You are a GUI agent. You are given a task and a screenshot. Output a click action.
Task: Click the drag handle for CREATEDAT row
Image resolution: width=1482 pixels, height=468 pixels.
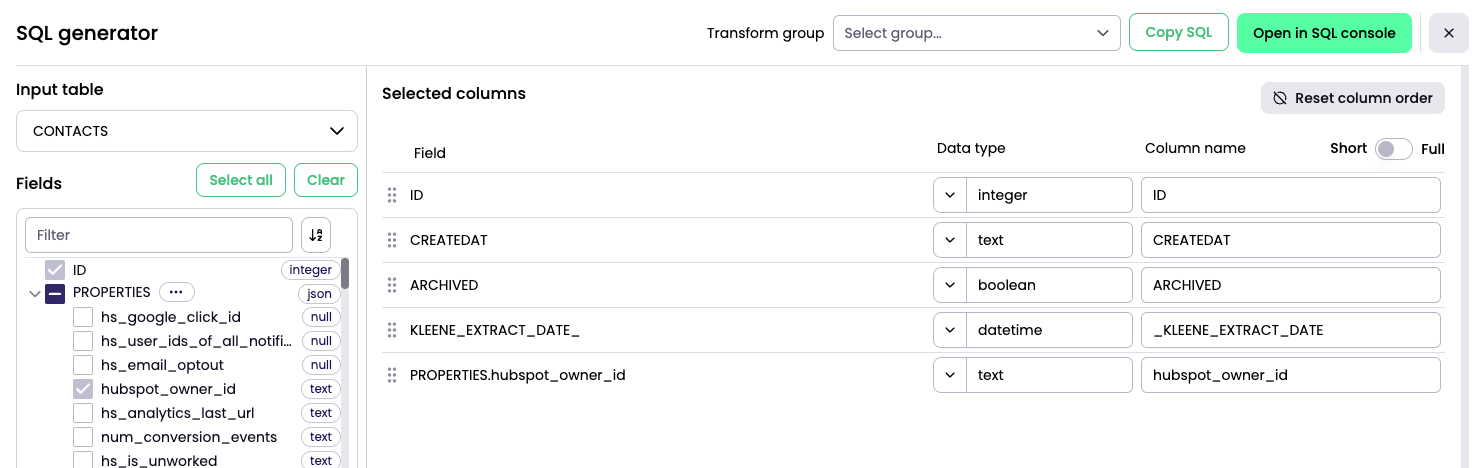click(392, 240)
